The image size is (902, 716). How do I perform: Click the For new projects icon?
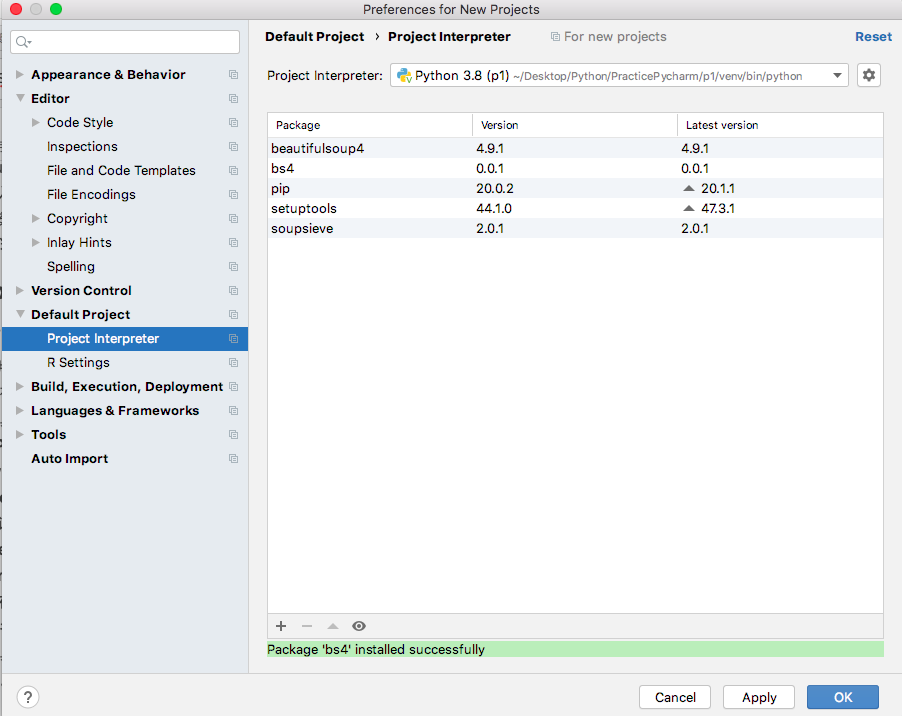coord(555,37)
